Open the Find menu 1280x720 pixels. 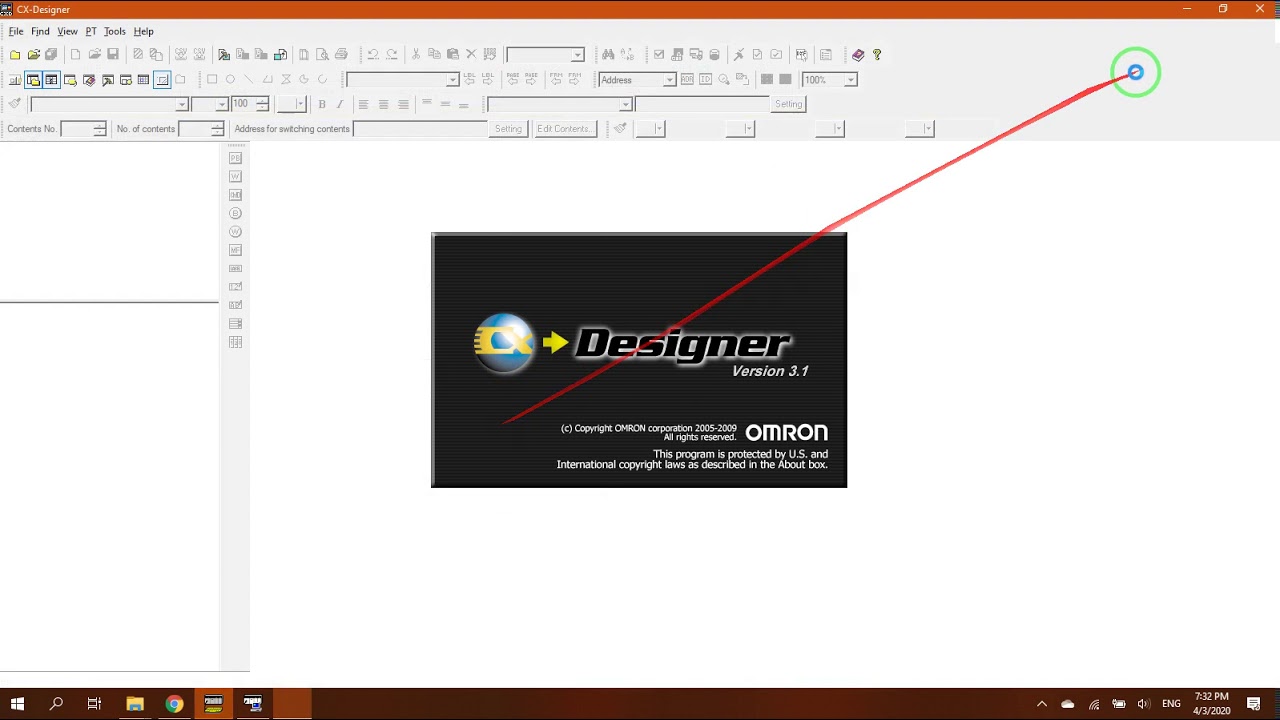point(40,31)
